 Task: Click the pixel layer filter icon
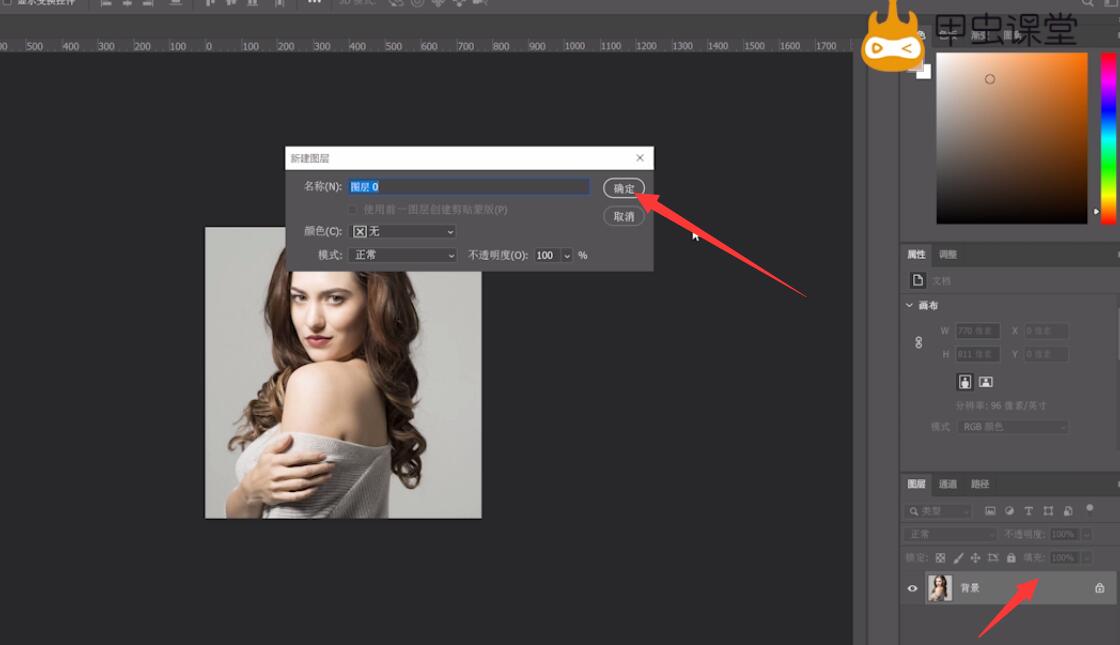click(990, 511)
